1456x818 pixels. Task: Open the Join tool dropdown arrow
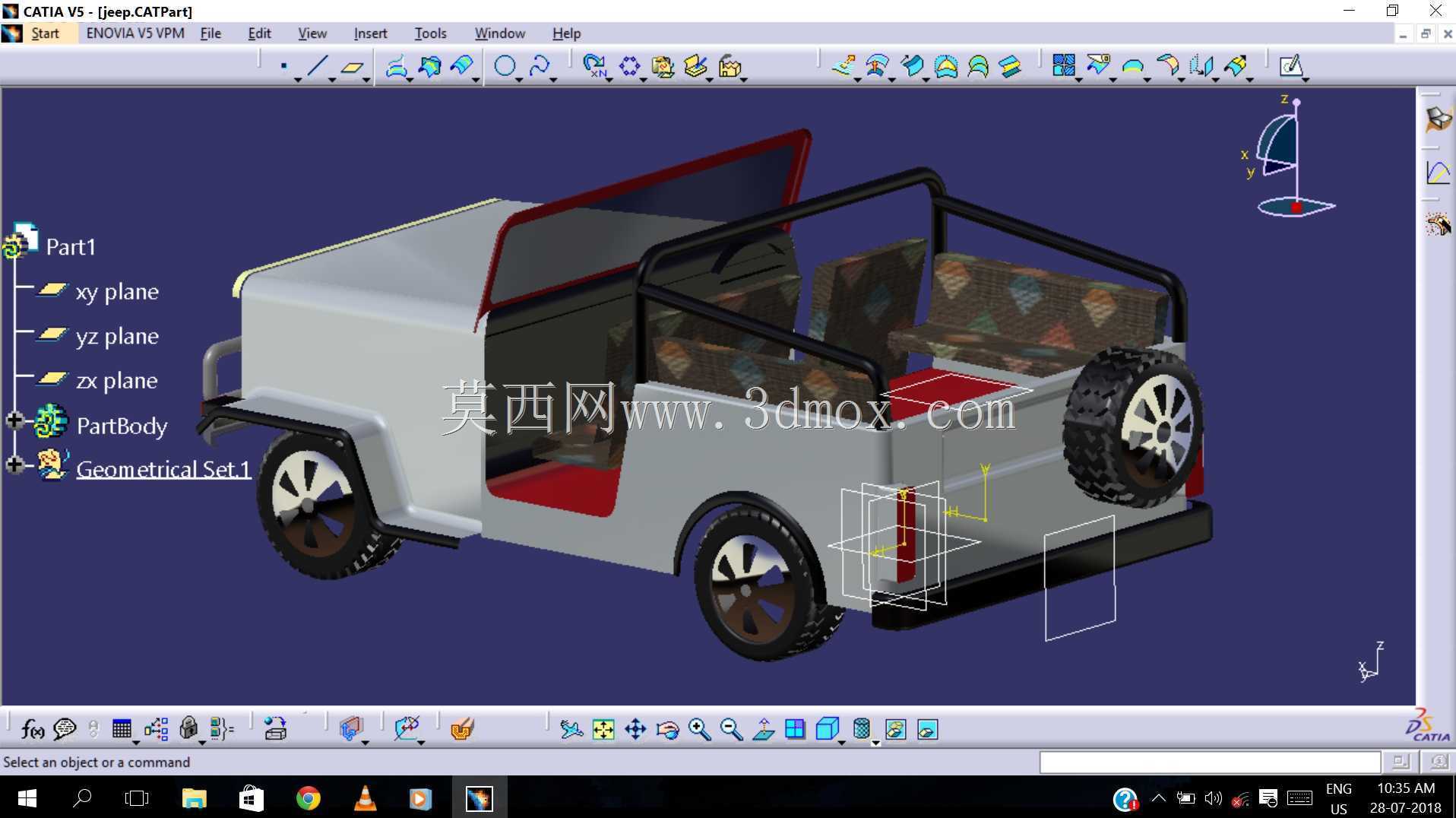(x=1078, y=80)
